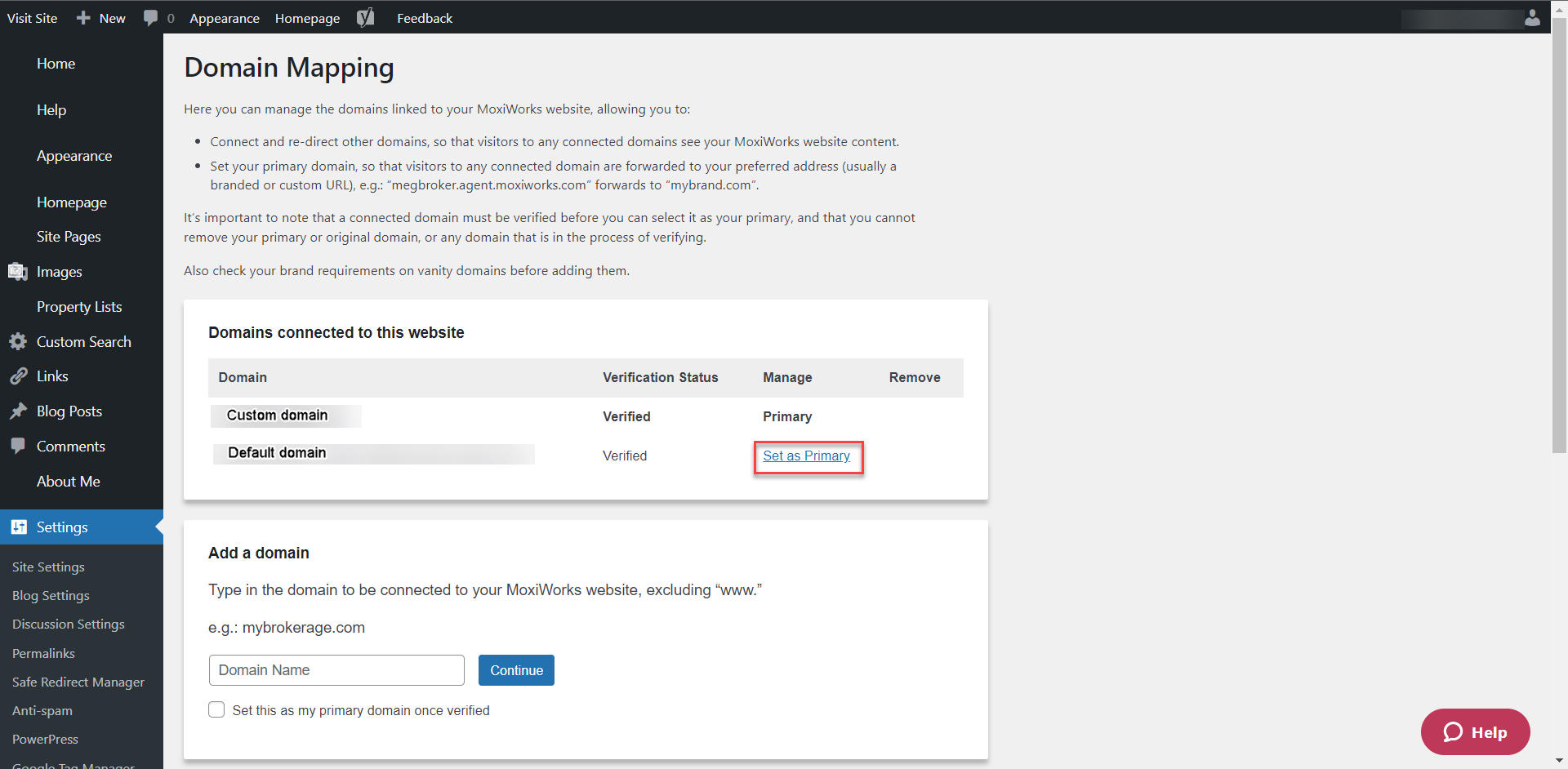Open Images via its sidebar icon
The height and width of the screenshot is (769, 1568).
[x=18, y=272]
